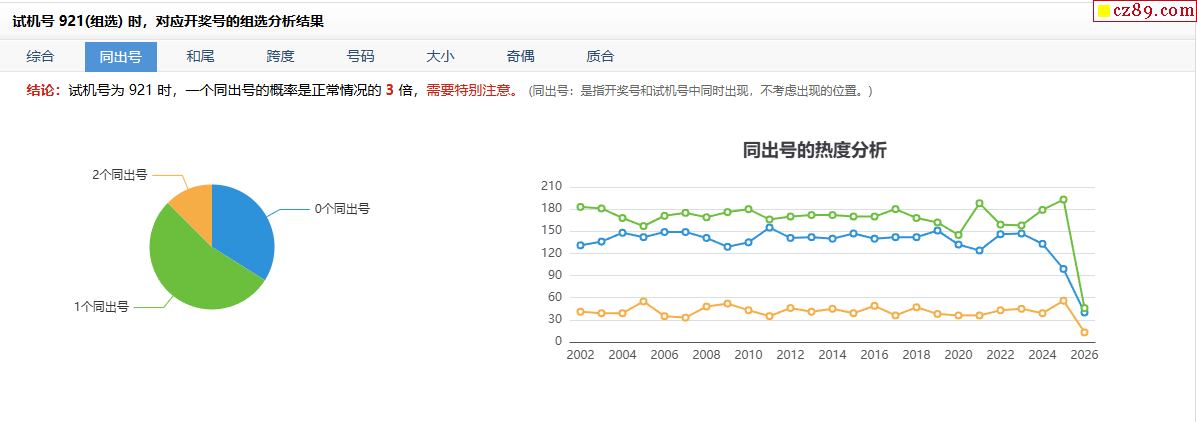Click the blue pie slice
Screen dimensions: 1197x422
pyautogui.click(x=245, y=225)
